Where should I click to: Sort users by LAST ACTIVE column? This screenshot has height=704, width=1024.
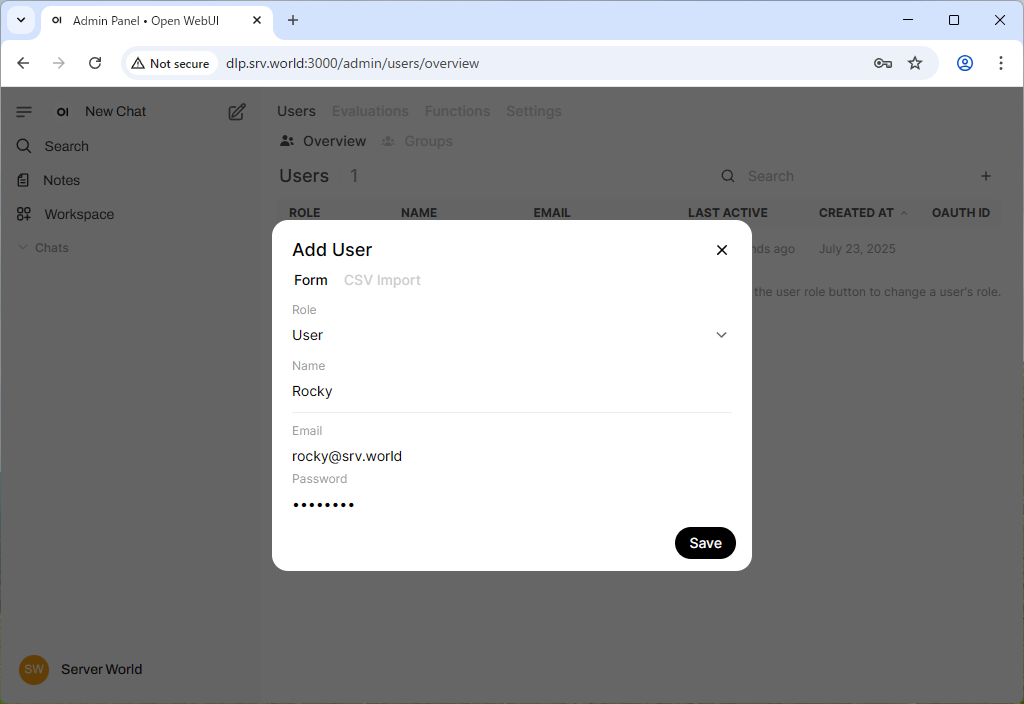pyautogui.click(x=728, y=213)
